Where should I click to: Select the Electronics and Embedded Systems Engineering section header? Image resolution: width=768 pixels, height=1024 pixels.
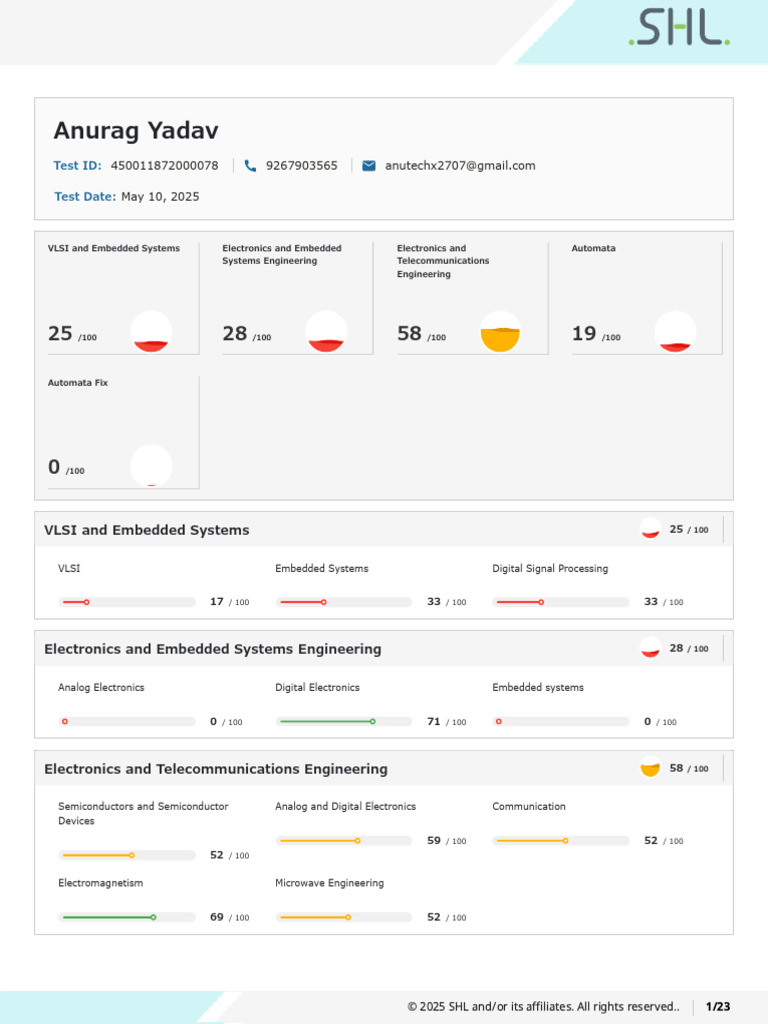pyautogui.click(x=213, y=649)
